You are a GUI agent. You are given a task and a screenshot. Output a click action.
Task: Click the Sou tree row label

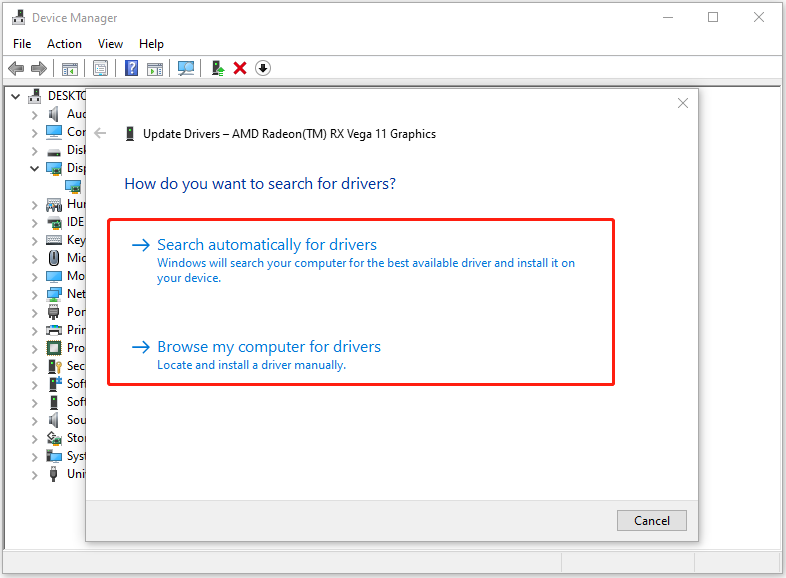pos(76,420)
